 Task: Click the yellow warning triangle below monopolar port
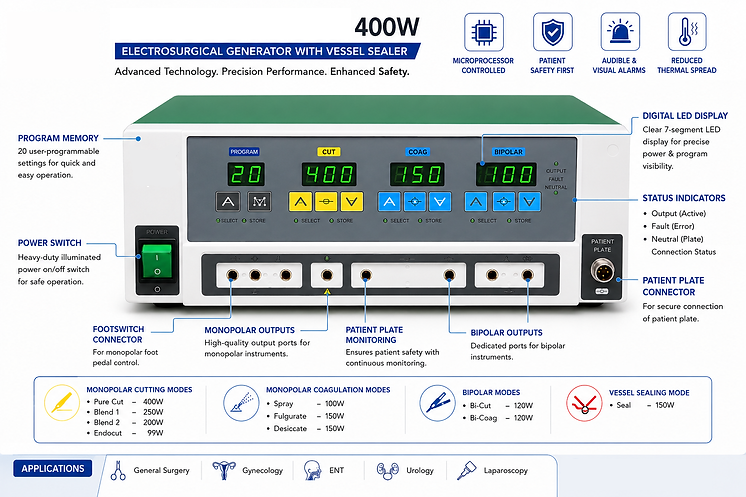[327, 291]
